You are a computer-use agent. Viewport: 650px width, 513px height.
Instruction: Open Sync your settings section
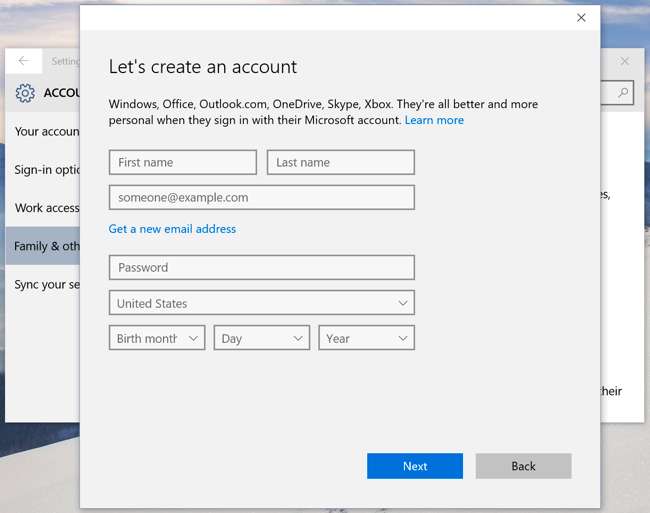pyautogui.click(x=46, y=284)
